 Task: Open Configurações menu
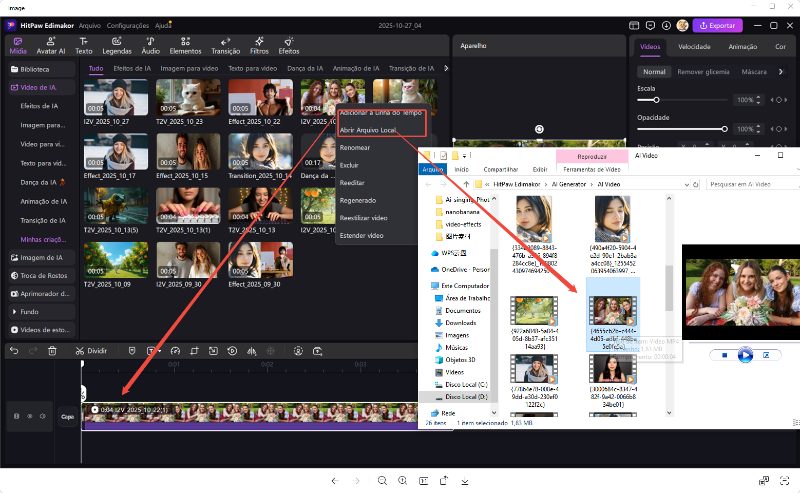pos(128,25)
